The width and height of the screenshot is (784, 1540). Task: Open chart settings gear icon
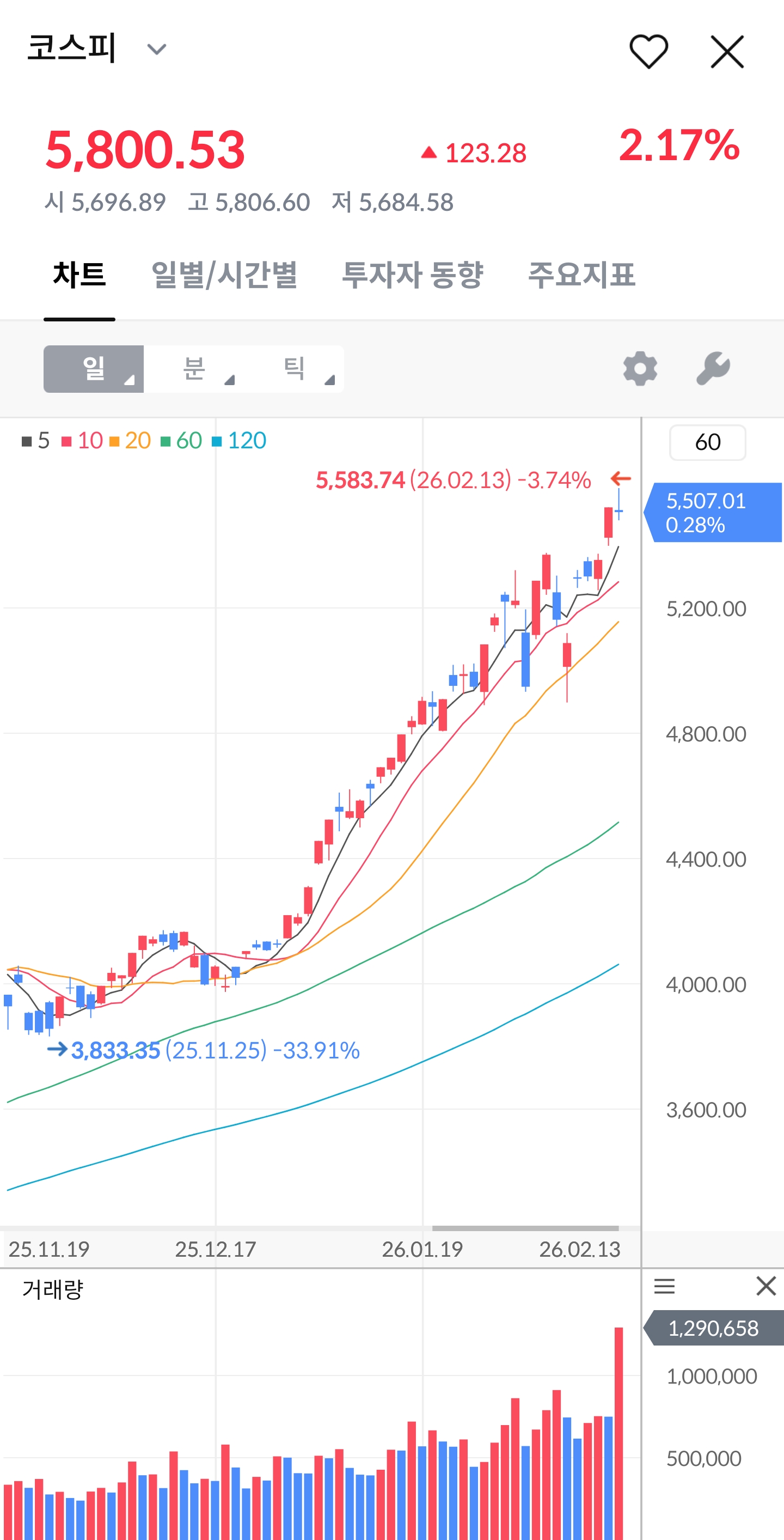click(x=640, y=368)
